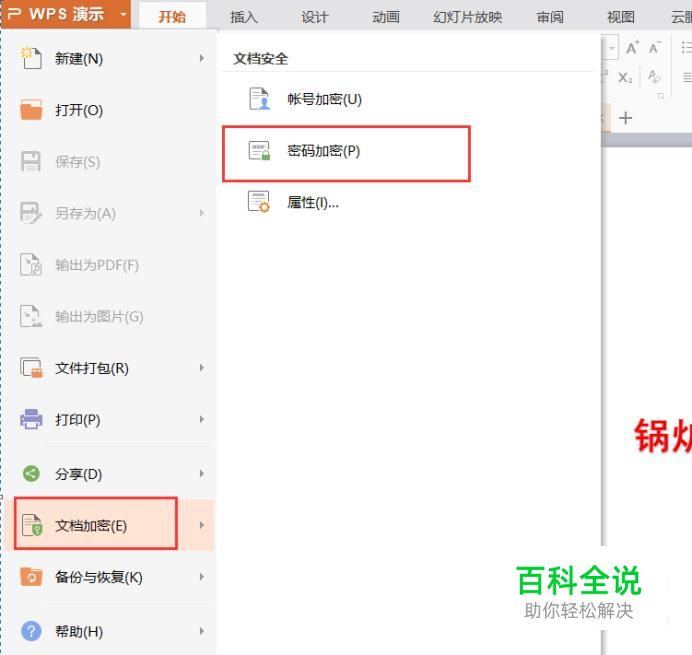The height and width of the screenshot is (655, 692).
Task: Expand the 文档加密(E) submenu arrow
Action: click(x=202, y=525)
